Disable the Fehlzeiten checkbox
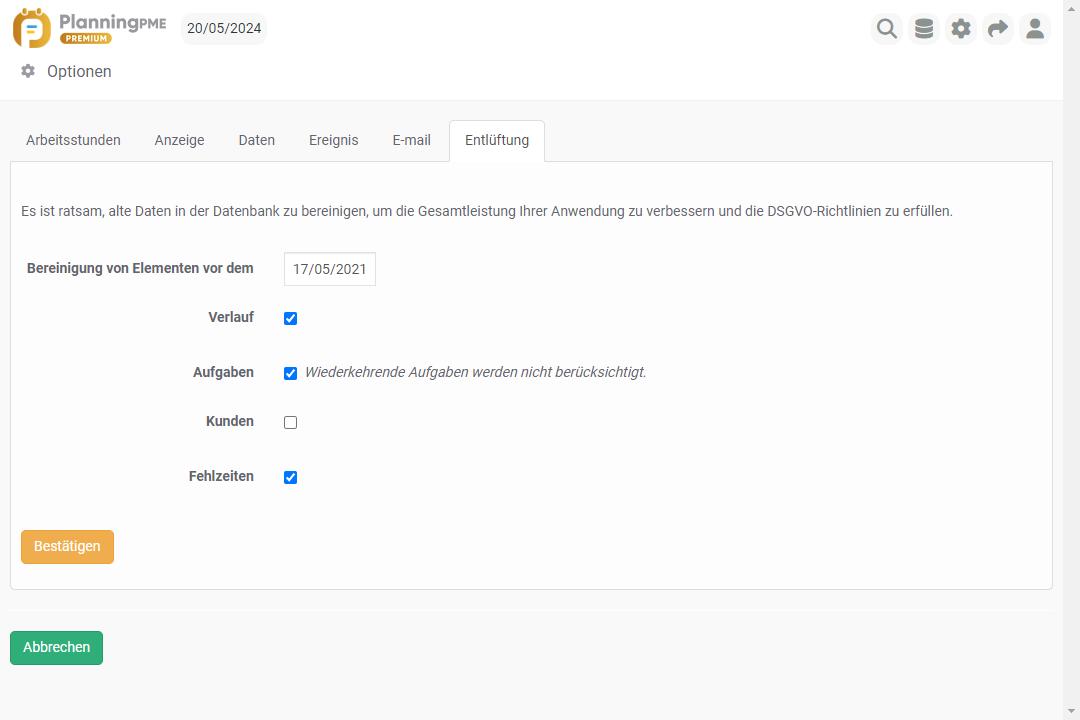The image size is (1080, 720). (291, 477)
